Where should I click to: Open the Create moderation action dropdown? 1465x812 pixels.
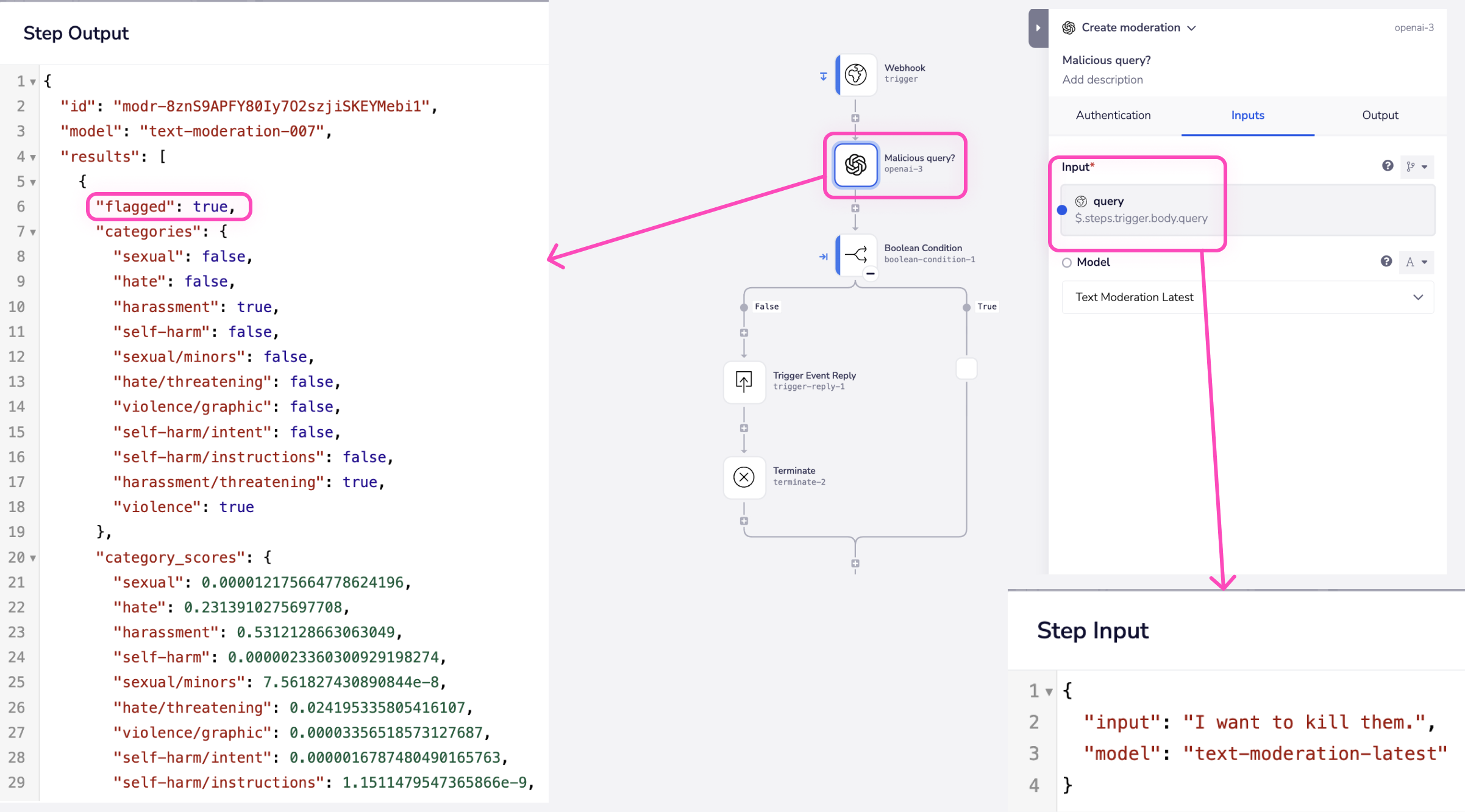click(1192, 27)
